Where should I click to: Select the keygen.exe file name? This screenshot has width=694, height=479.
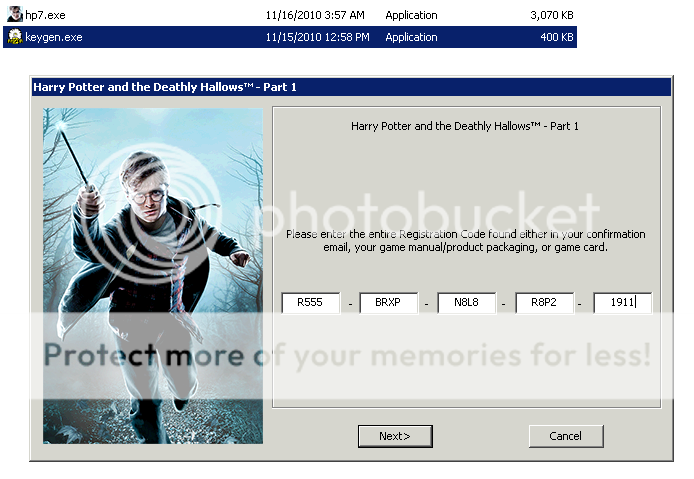[54, 37]
